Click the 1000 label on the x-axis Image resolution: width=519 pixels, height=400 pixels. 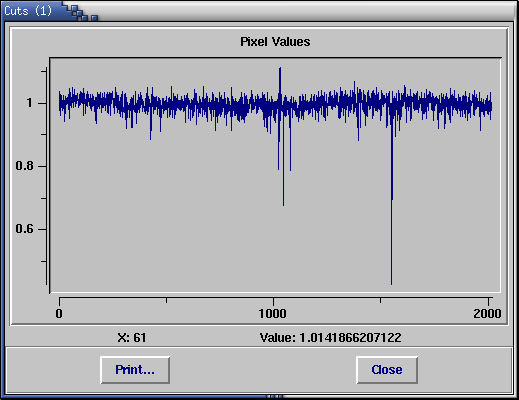tap(273, 314)
